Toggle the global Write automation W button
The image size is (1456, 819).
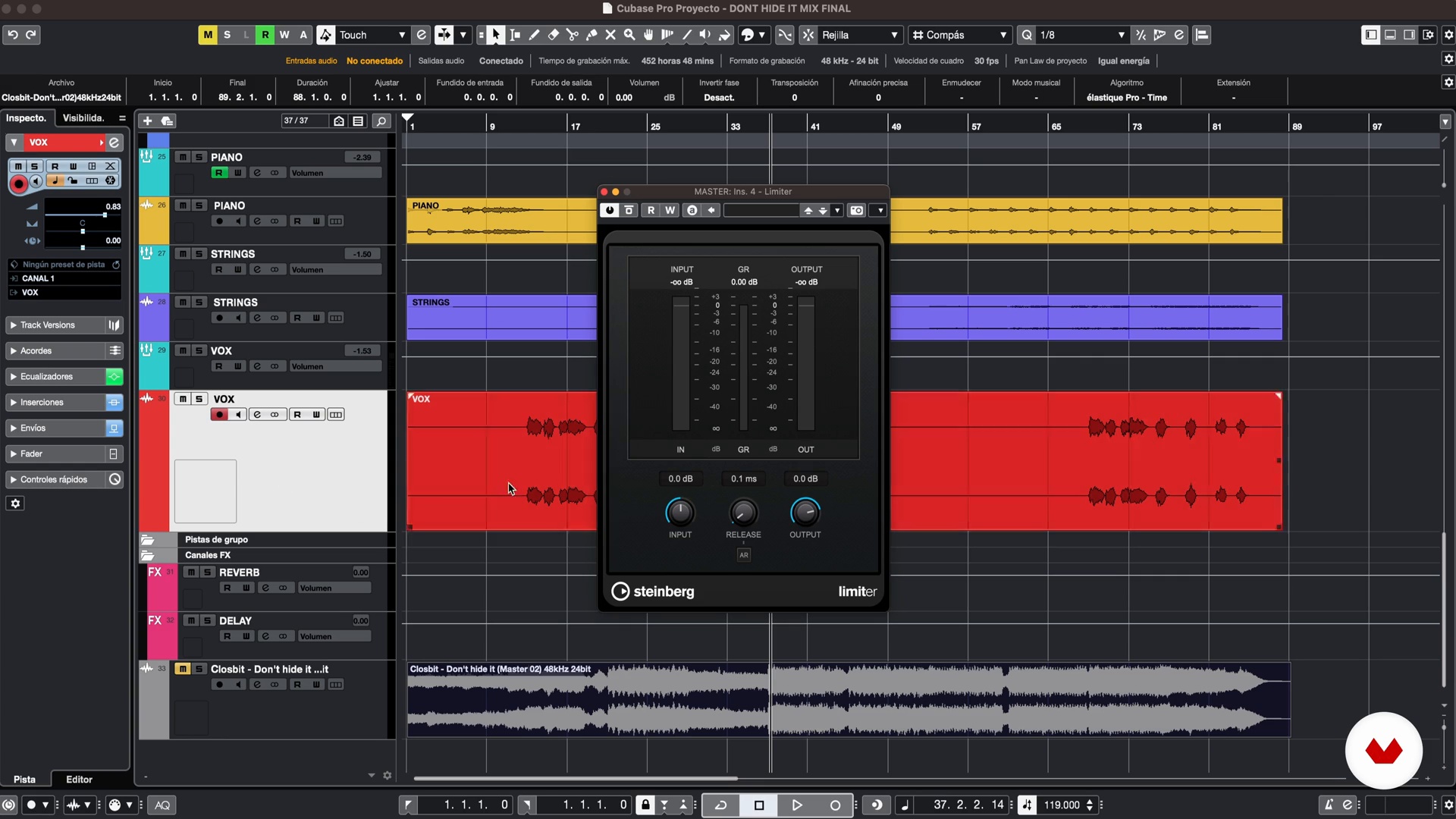(284, 35)
